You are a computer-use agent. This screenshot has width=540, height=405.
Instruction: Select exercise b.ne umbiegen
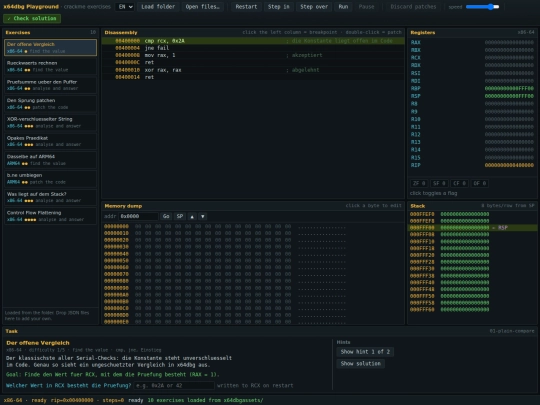pos(50,178)
